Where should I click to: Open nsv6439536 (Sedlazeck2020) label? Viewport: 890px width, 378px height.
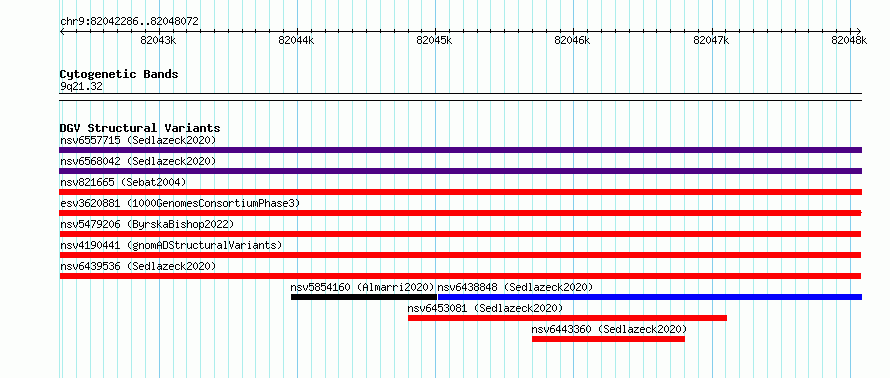click(138, 266)
